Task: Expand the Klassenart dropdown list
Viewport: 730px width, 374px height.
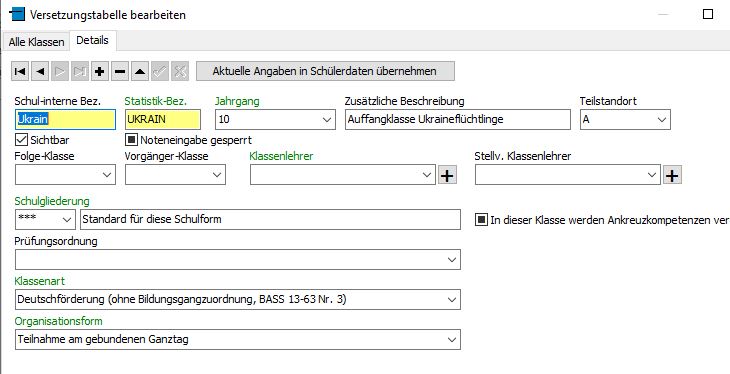Action: [x=237, y=299]
